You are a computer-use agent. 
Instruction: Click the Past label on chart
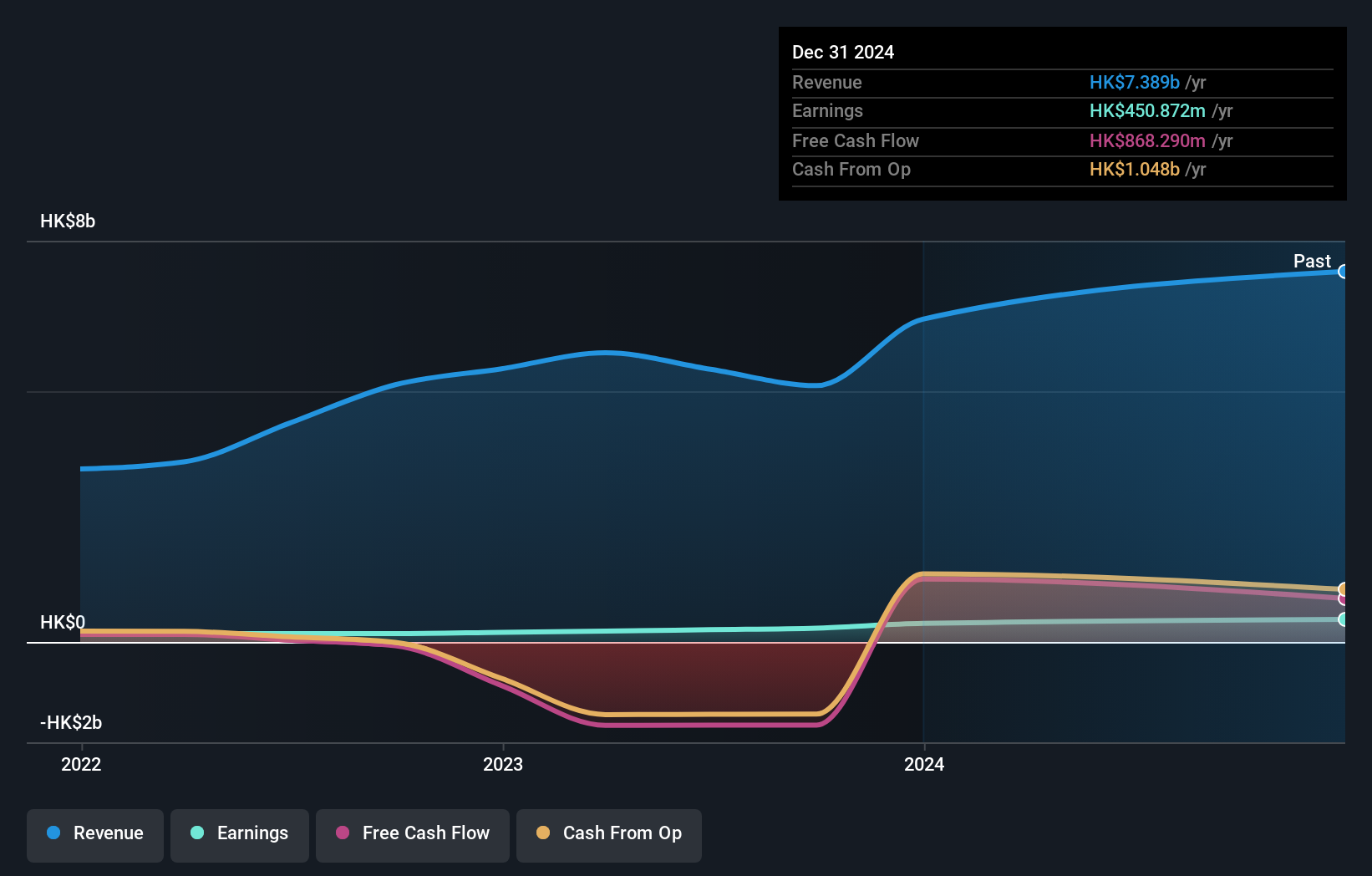point(1312,262)
